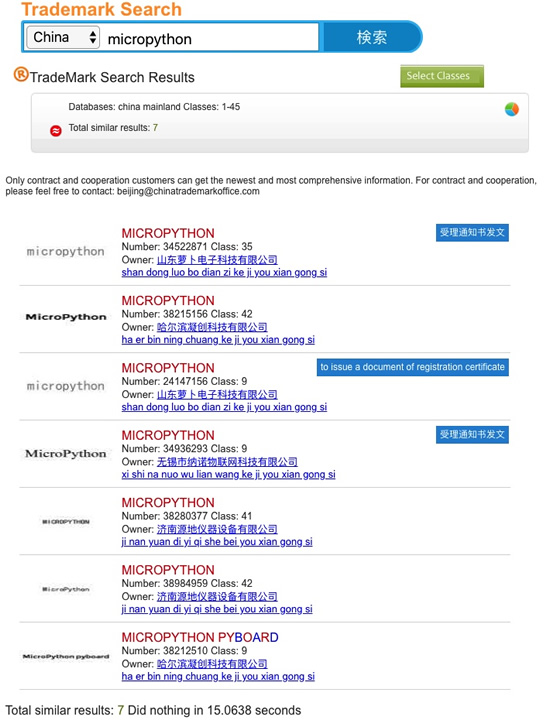Open Chinese owner name link for trademark 38280377
Image resolution: width=550 pixels, height=724 pixels.
[217, 529]
